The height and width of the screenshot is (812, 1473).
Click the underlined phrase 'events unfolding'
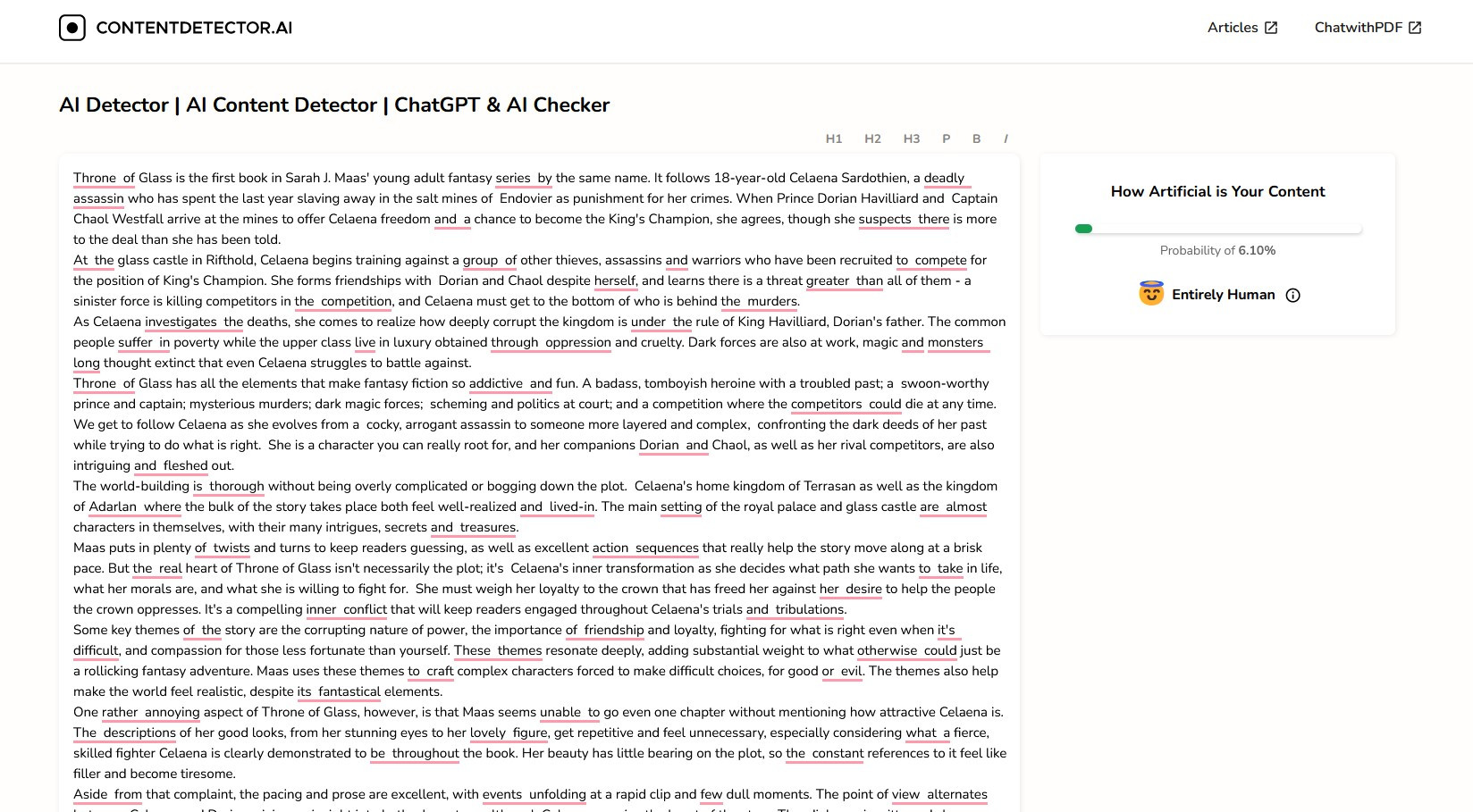(x=534, y=794)
